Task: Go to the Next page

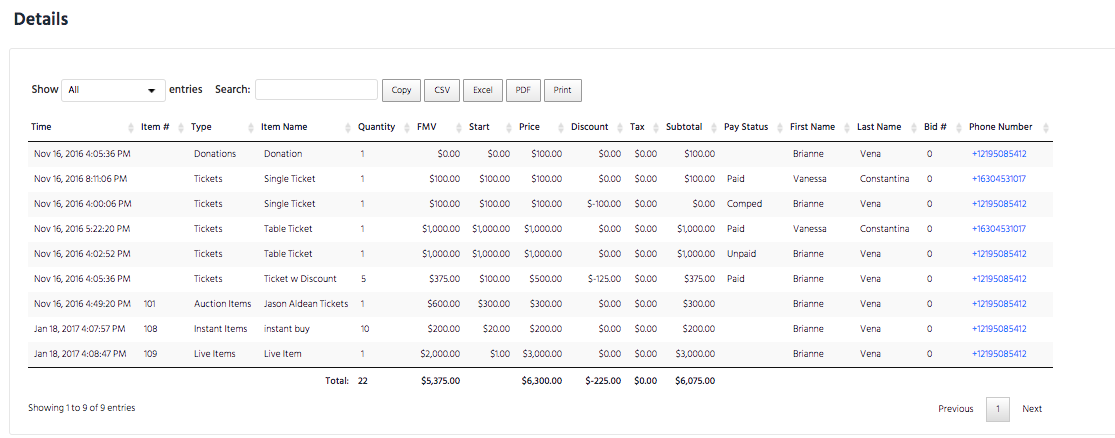Action: coord(1032,409)
